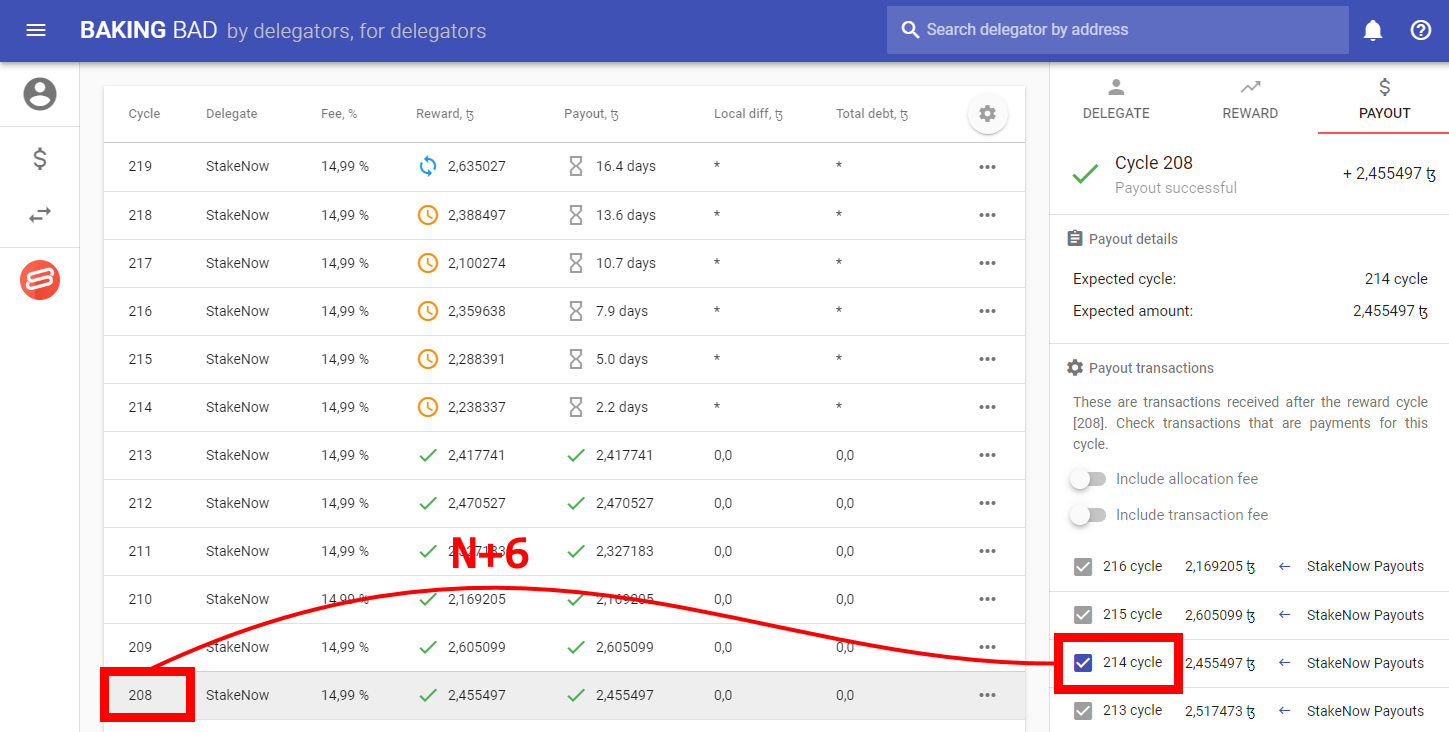Open more options for cycle 217
This screenshot has width=1449, height=732.
click(987, 263)
